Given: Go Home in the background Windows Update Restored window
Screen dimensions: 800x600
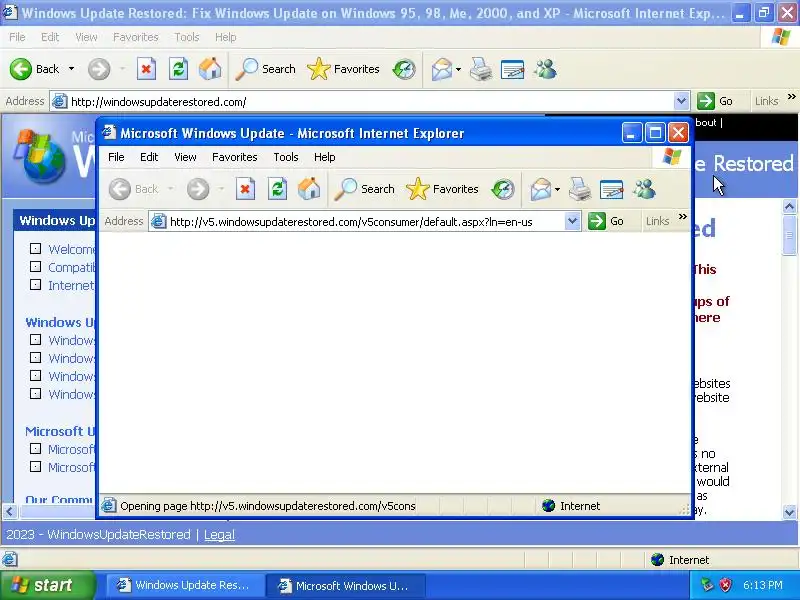Looking at the screenshot, I should pyautogui.click(x=210, y=68).
